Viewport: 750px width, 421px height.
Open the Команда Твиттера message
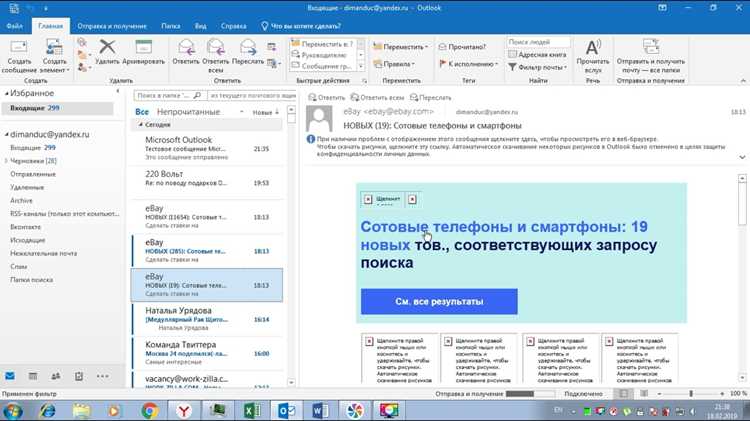pos(207,353)
